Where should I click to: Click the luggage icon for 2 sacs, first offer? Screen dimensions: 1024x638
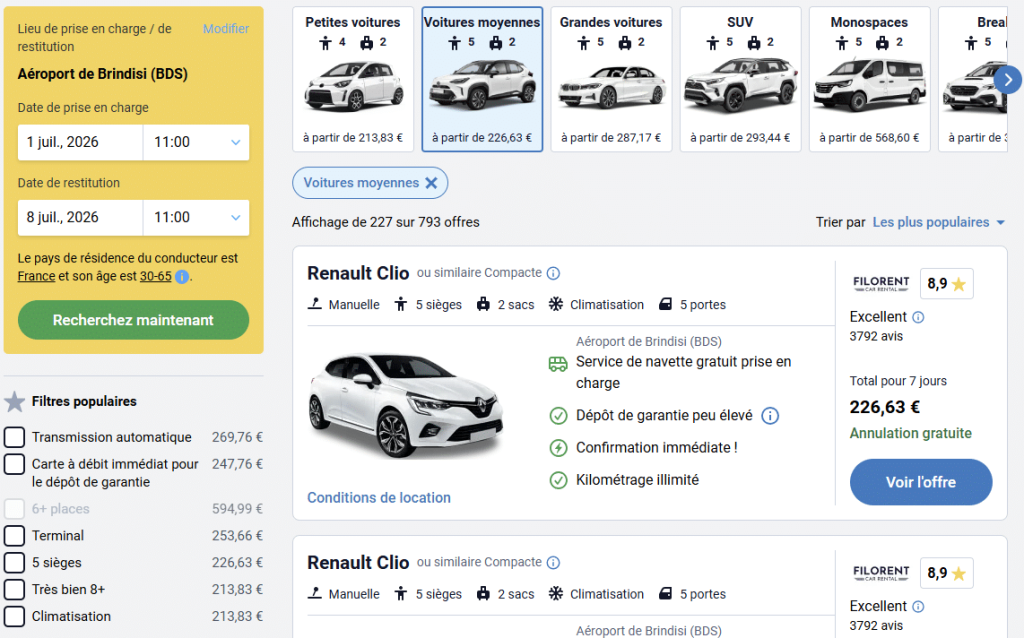click(x=483, y=304)
